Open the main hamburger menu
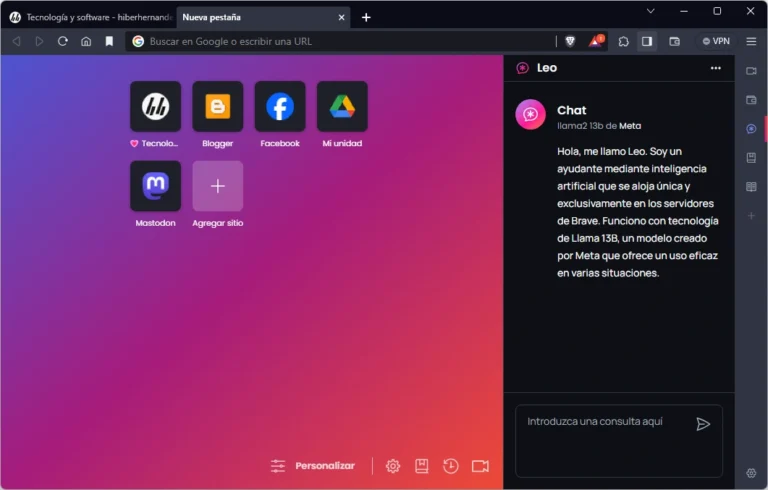The height and width of the screenshot is (490, 768). coord(751,41)
